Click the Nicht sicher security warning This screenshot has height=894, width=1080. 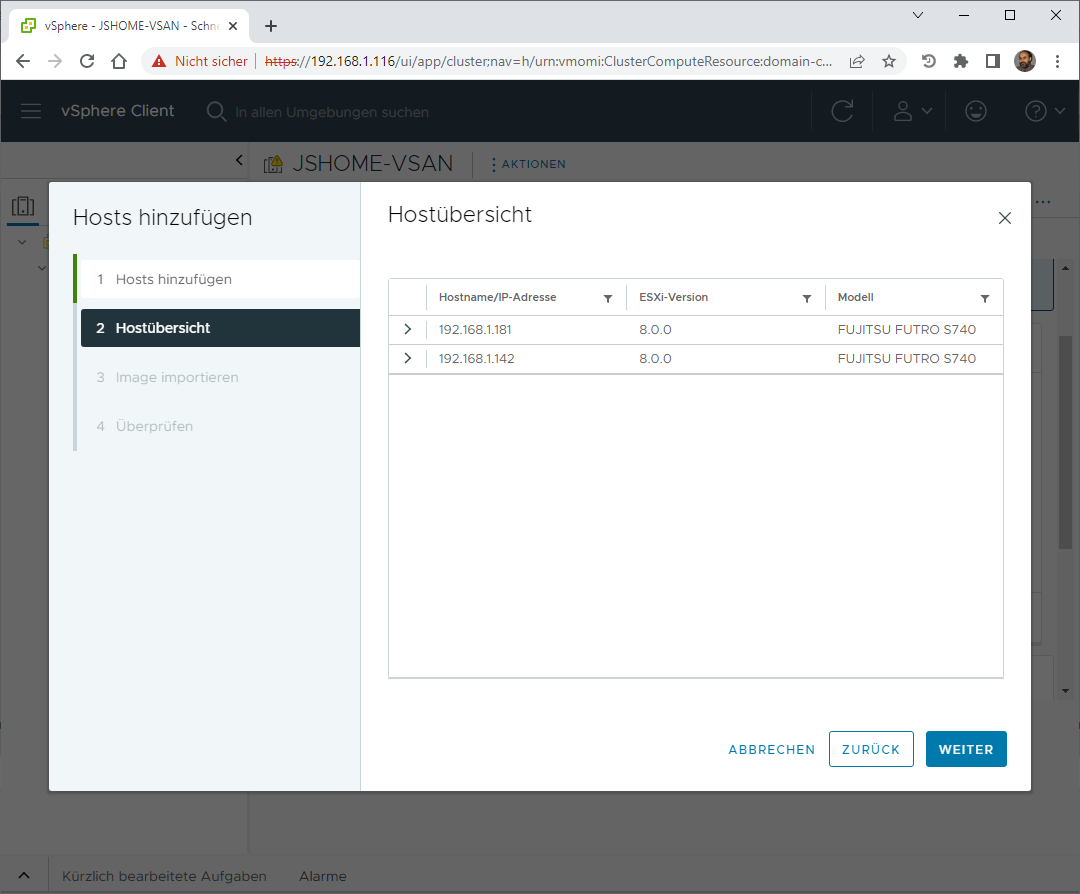point(200,61)
